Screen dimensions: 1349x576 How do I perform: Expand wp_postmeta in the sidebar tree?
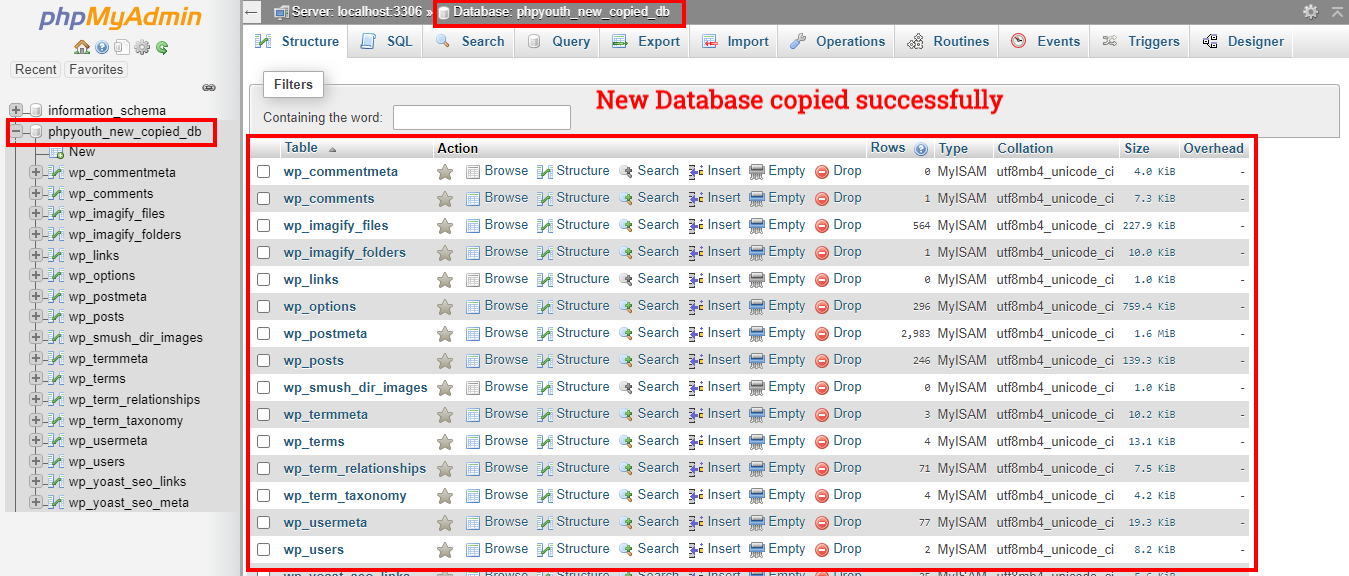pyautogui.click(x=36, y=297)
